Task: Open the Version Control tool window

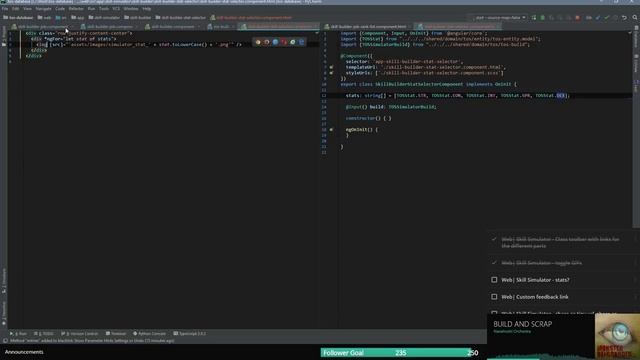Action: [x=80, y=333]
